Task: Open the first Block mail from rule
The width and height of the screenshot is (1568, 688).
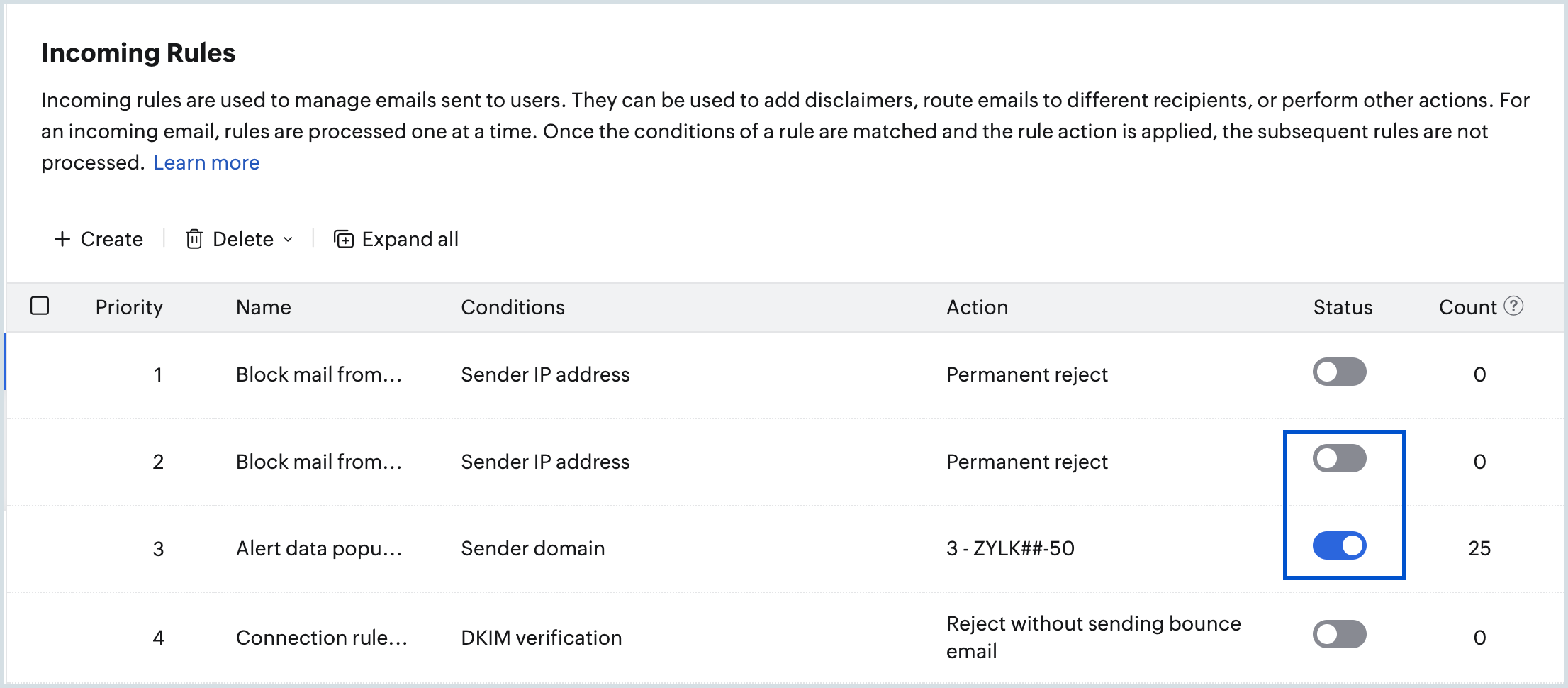Action: pyautogui.click(x=319, y=374)
